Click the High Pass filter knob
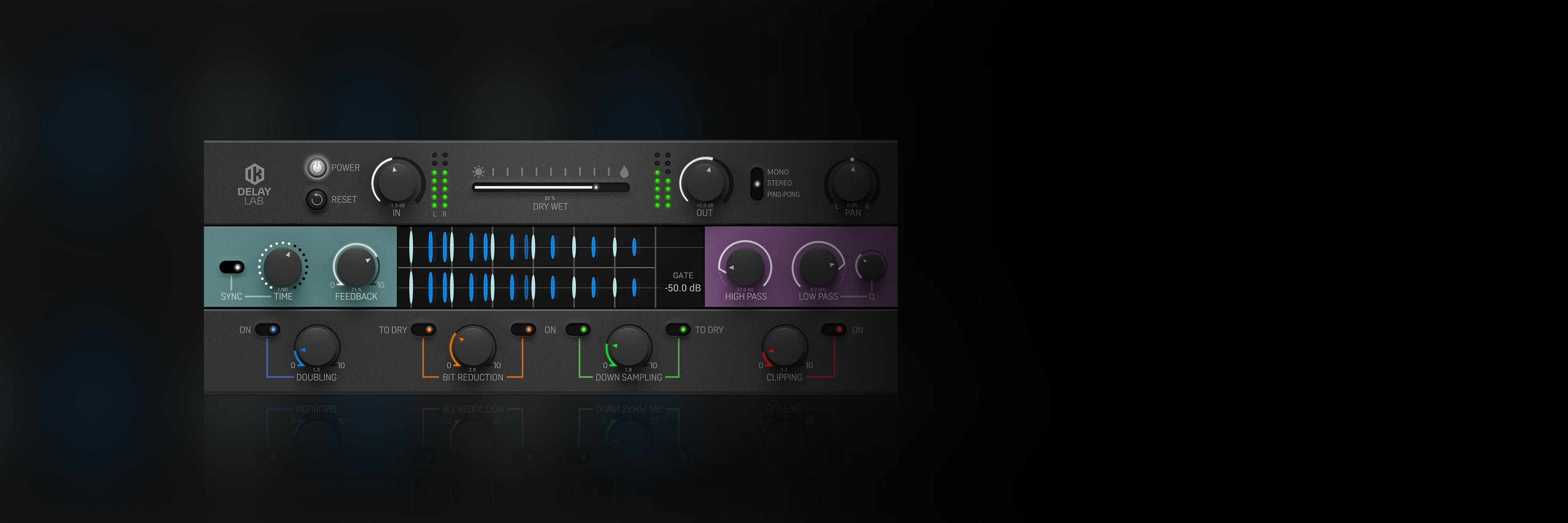 [745, 266]
